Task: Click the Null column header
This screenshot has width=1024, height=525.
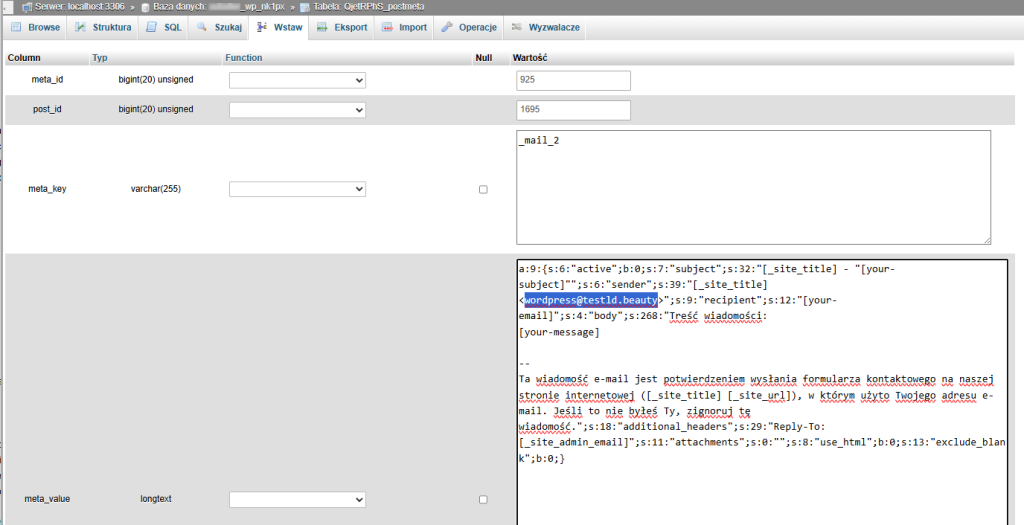Action: click(483, 57)
